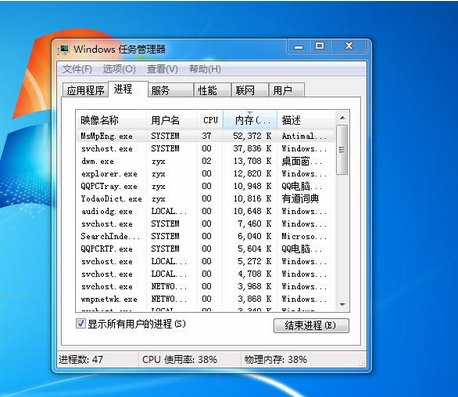Open the 查看(V) menu
The height and width of the screenshot is (397, 458).
tap(162, 69)
